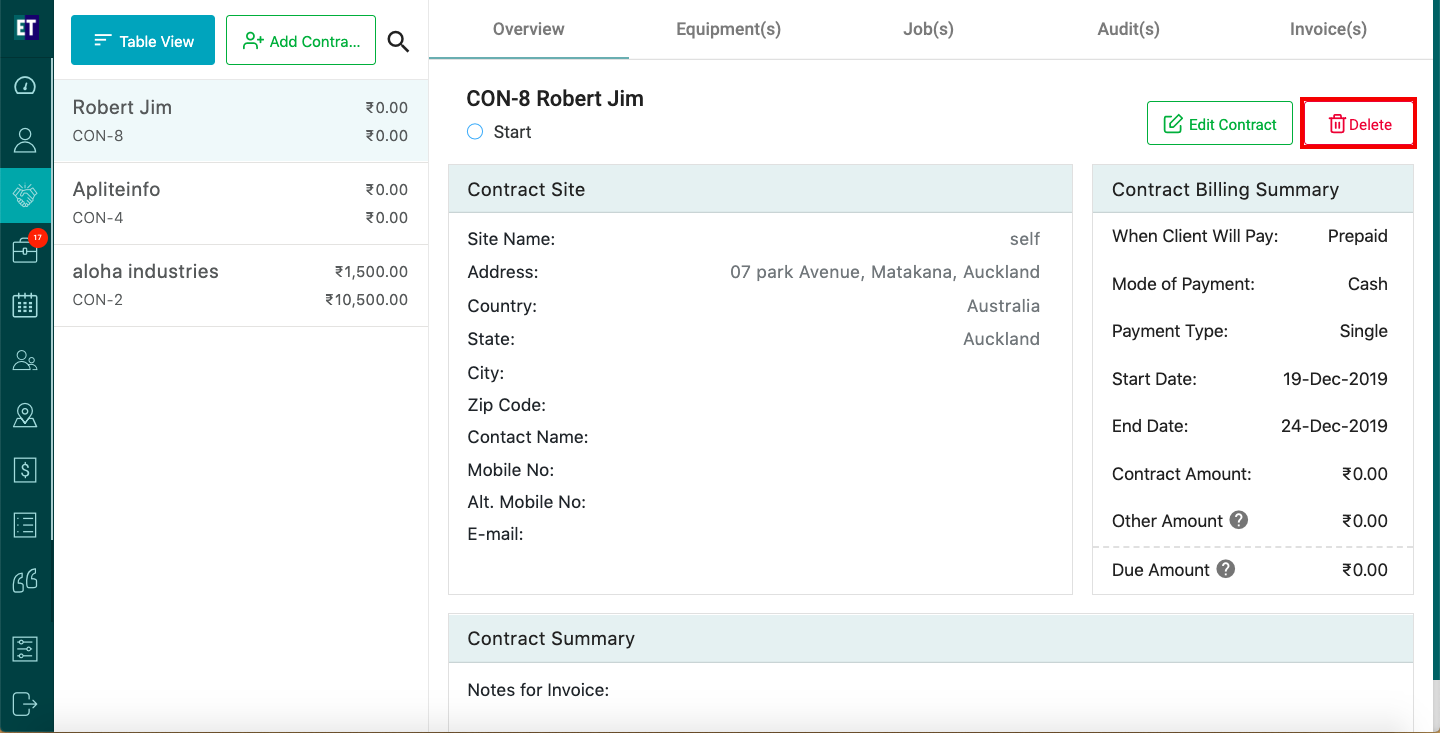Viewport: 1440px width, 733px height.
Task: Click the ₹1,500.00 amount
Action: coord(371,271)
